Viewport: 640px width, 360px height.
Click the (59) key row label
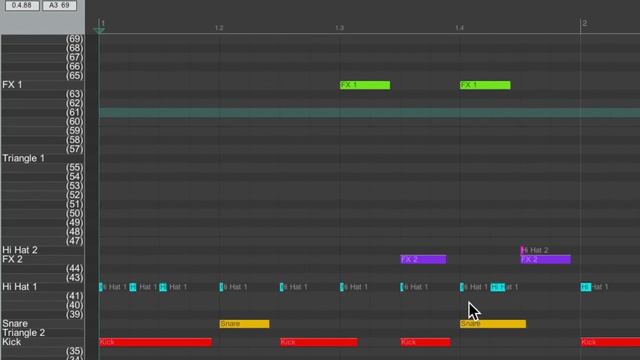click(x=75, y=131)
